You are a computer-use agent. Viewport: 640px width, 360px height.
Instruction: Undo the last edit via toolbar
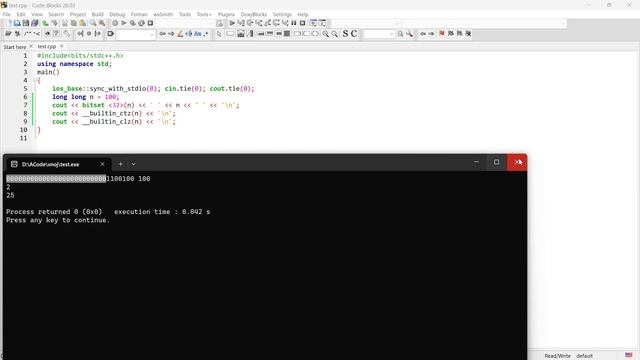(x=45, y=23)
